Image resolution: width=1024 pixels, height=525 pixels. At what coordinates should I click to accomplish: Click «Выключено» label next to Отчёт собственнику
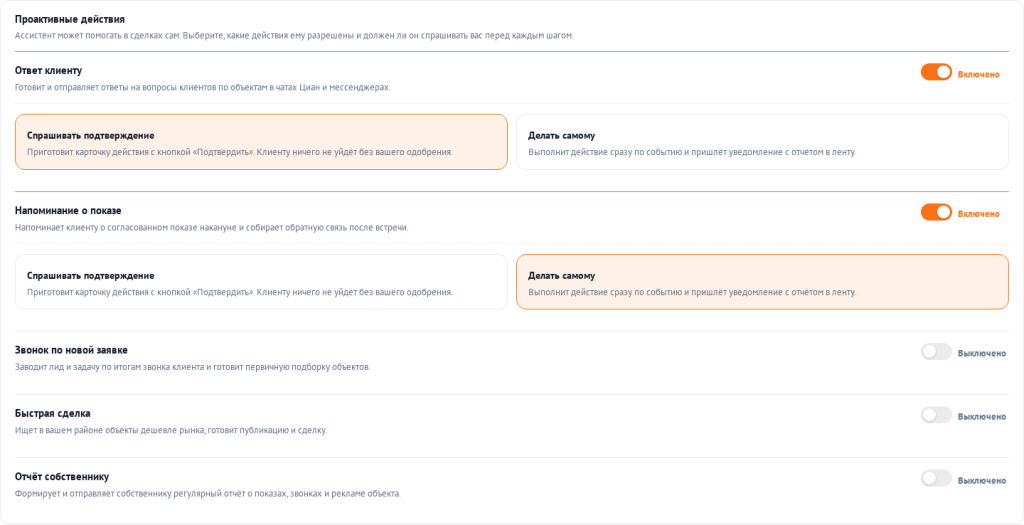coord(982,481)
